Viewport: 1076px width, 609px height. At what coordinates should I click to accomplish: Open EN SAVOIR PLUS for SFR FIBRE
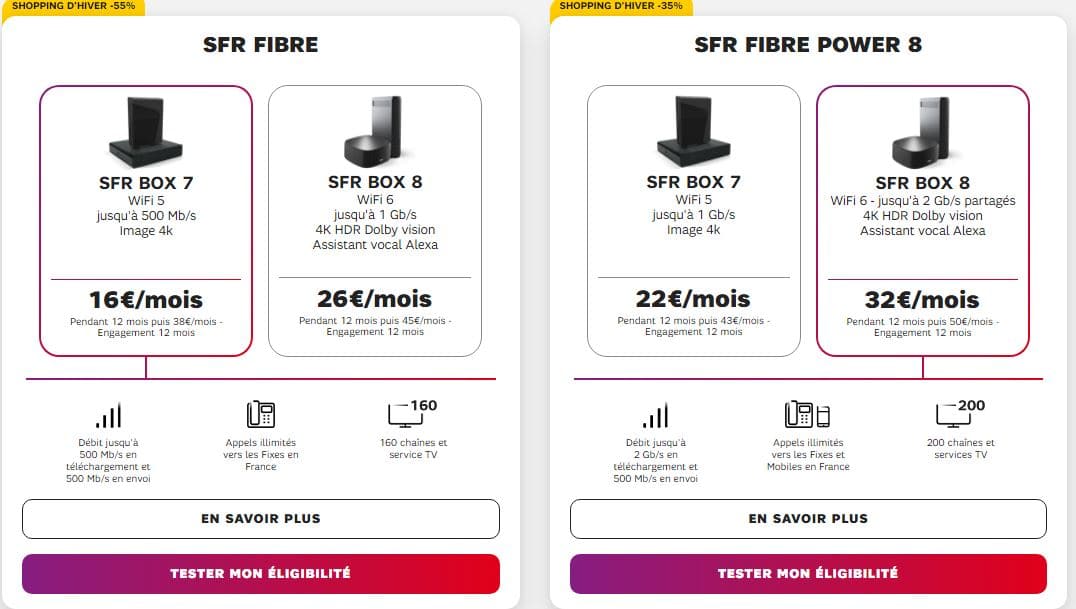click(260, 518)
